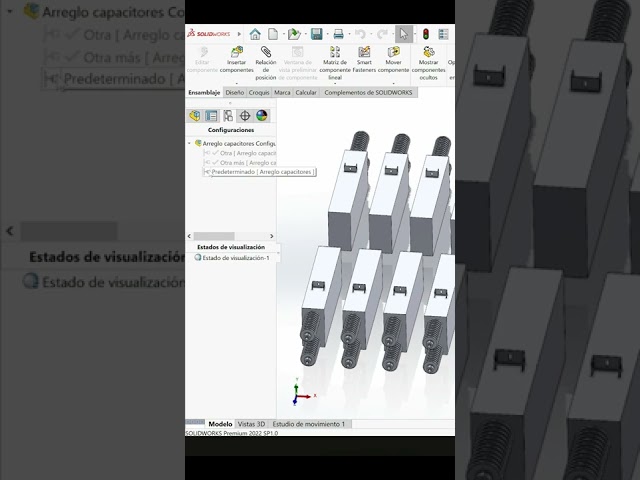This screenshot has width=640, height=480.
Task: Collapse Arreglo capacitores Configu tree node
Action: 189,144
